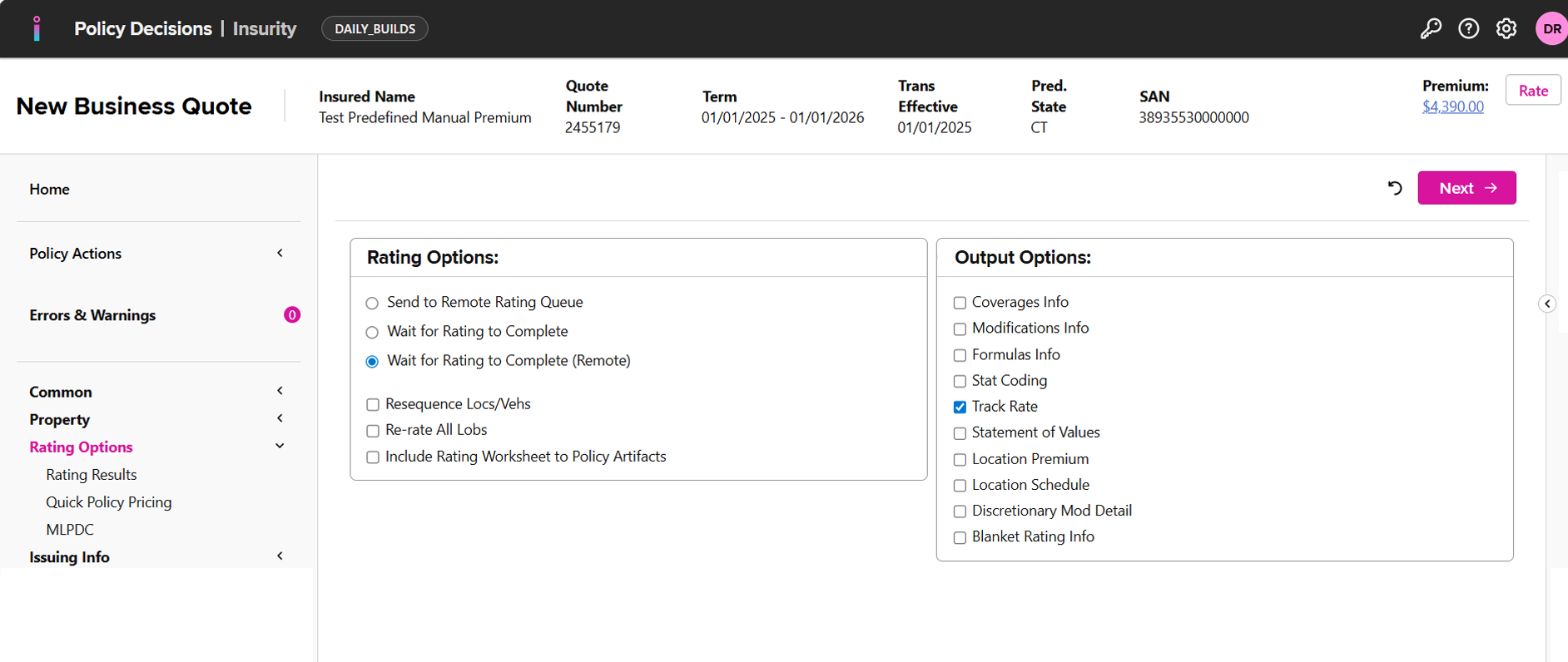Open the settings gear icon
Screen dimensions: 1568x662
[1506, 28]
